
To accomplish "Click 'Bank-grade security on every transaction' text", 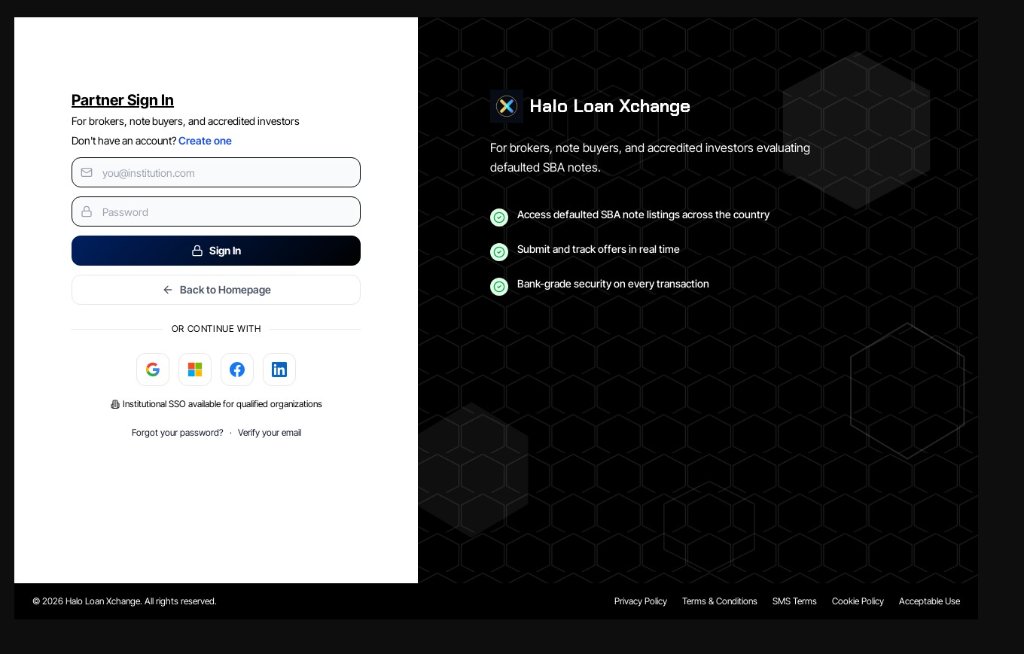I will tap(613, 284).
